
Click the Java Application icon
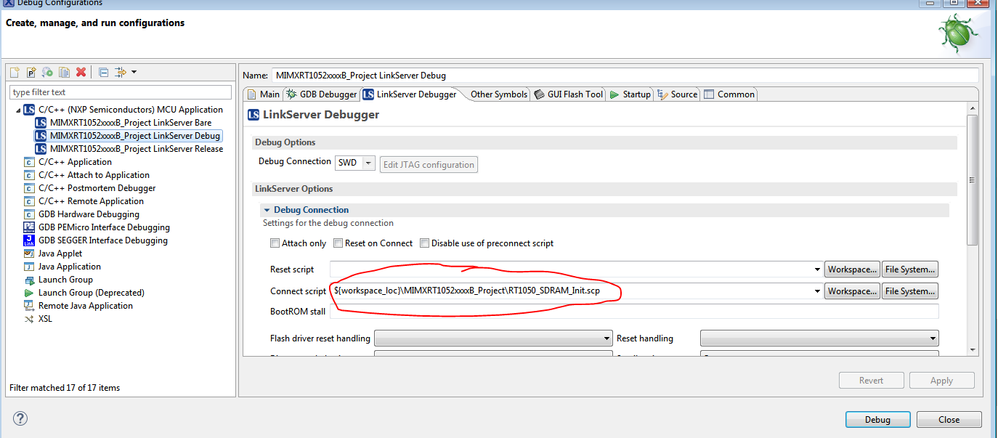click(29, 266)
